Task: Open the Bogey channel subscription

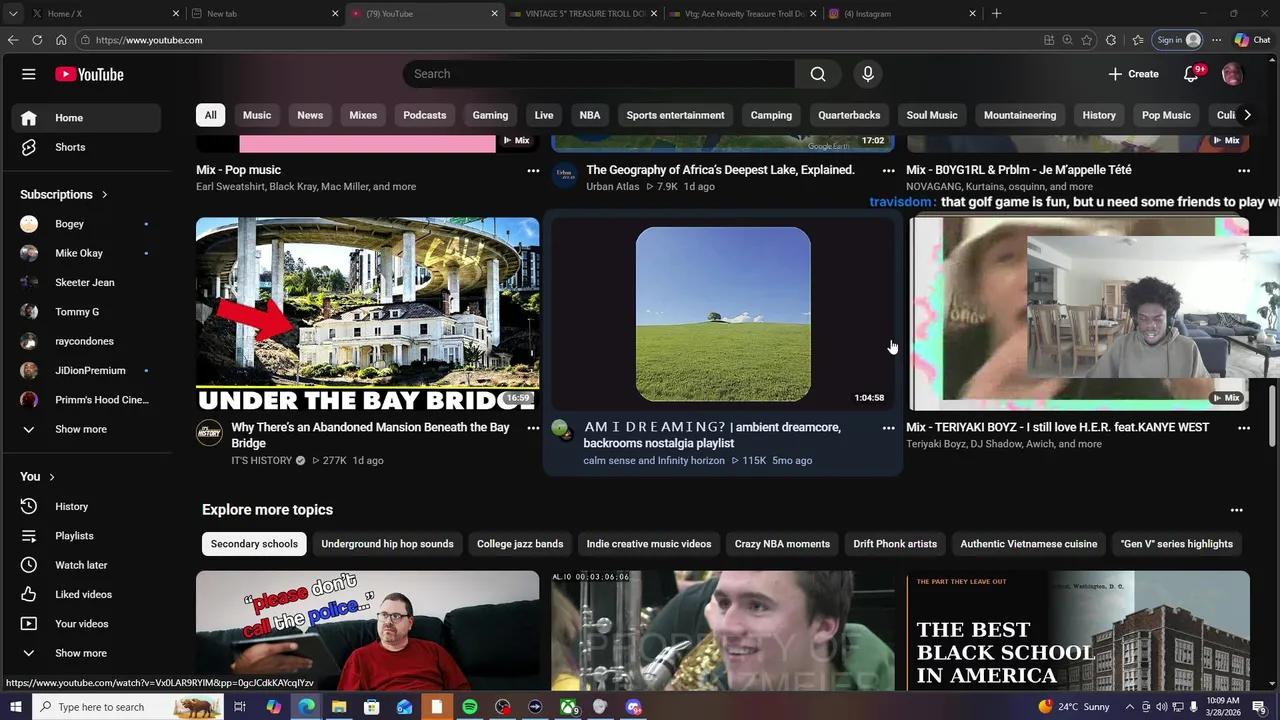Action: pos(86,224)
